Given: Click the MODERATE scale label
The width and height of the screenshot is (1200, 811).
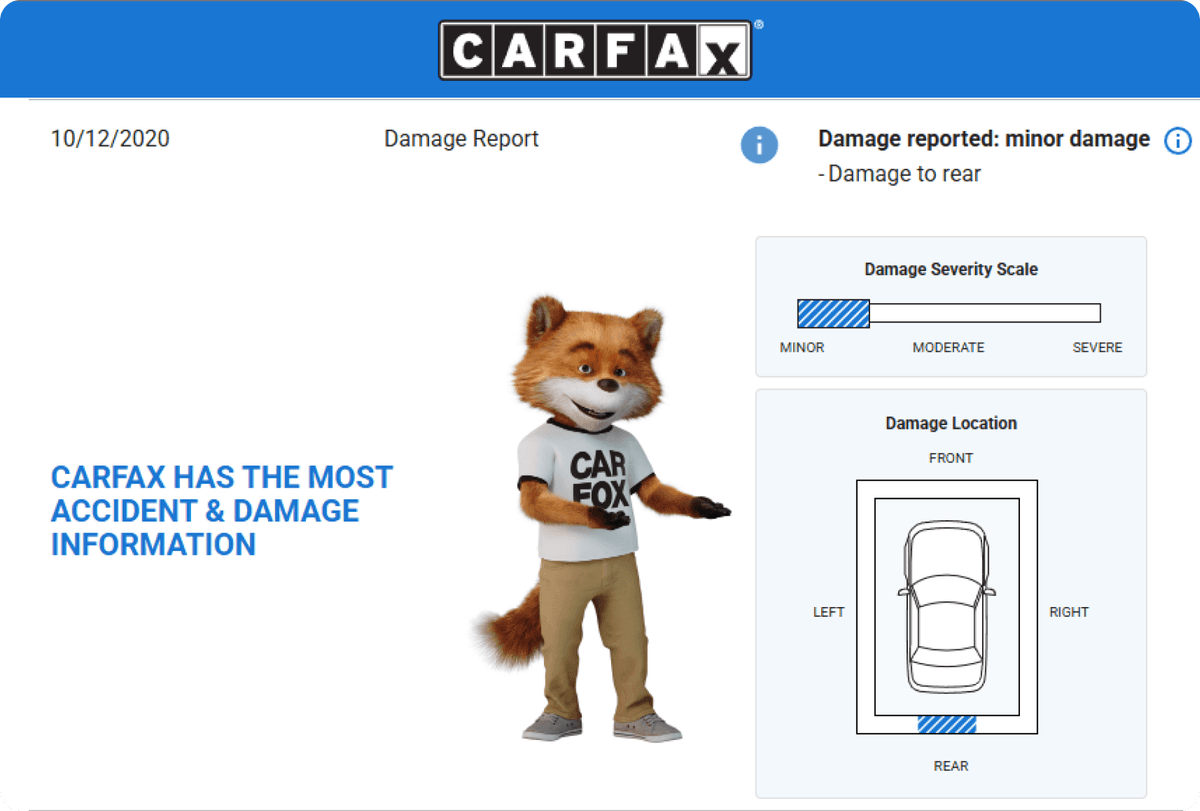Looking at the screenshot, I should coord(948,348).
